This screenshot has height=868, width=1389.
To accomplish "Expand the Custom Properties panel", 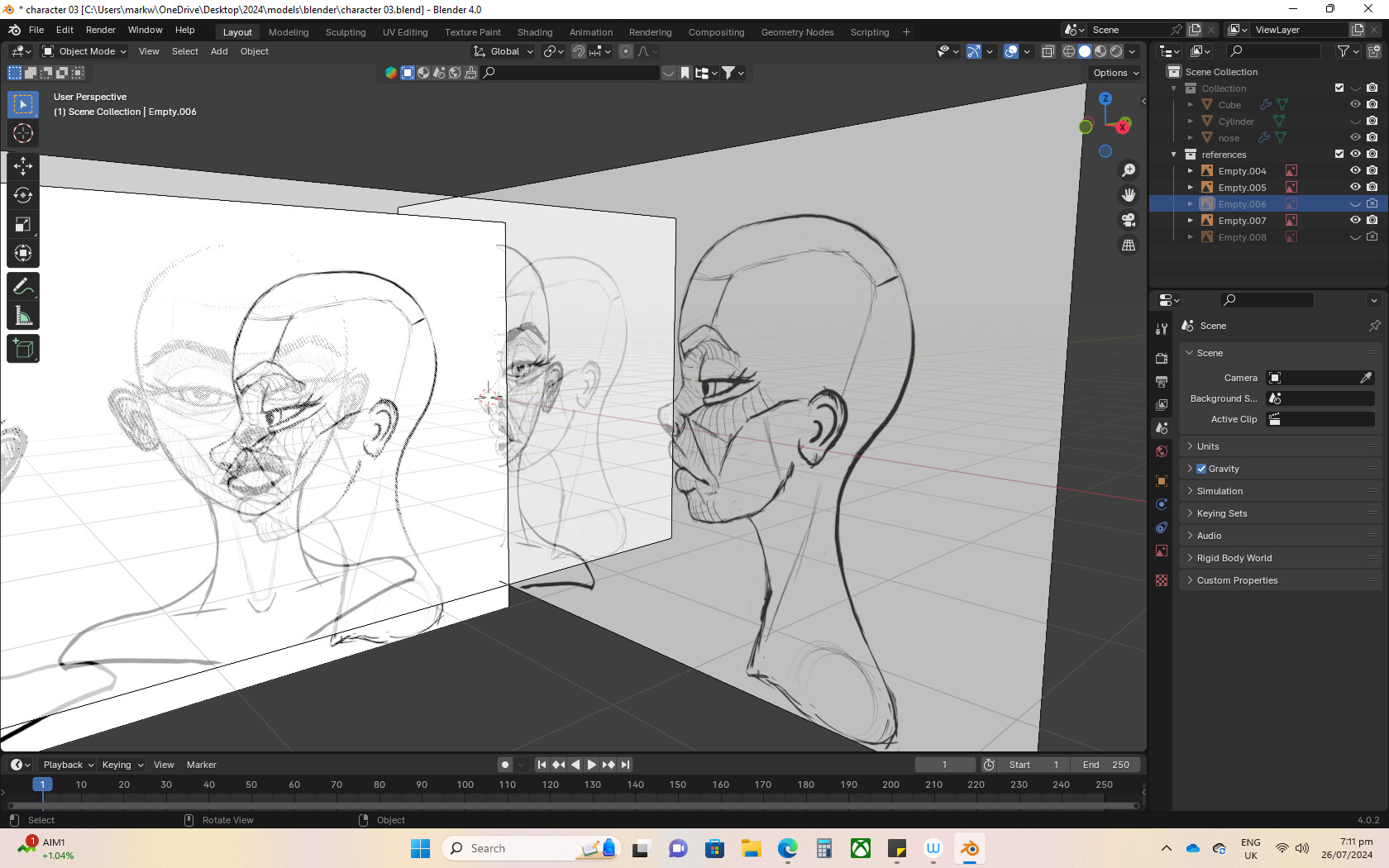I will coord(1281,580).
